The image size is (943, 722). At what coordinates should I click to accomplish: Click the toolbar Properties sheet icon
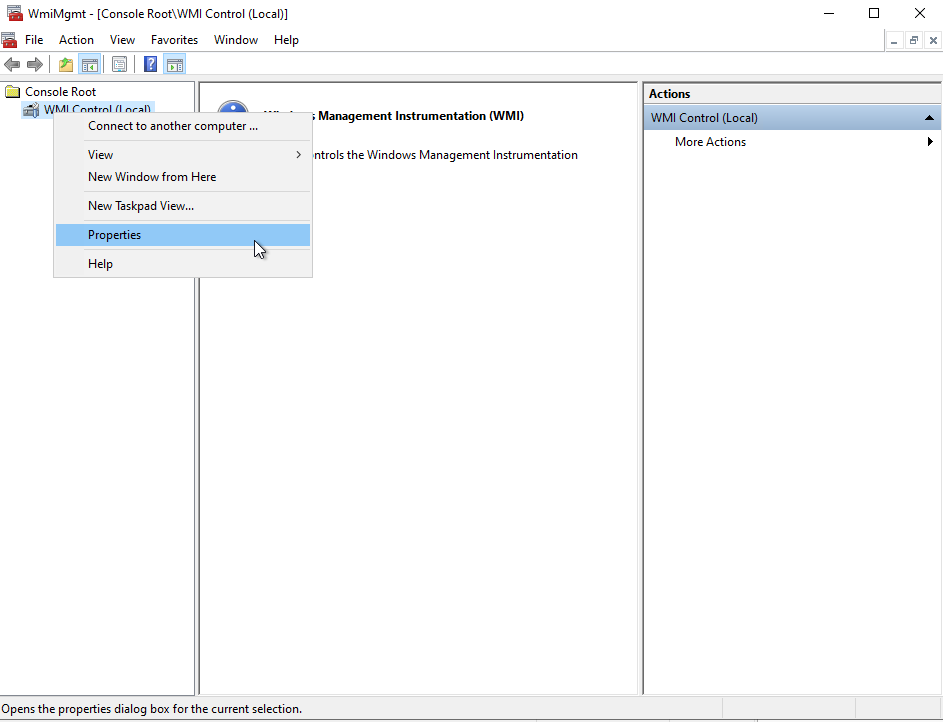pos(120,65)
